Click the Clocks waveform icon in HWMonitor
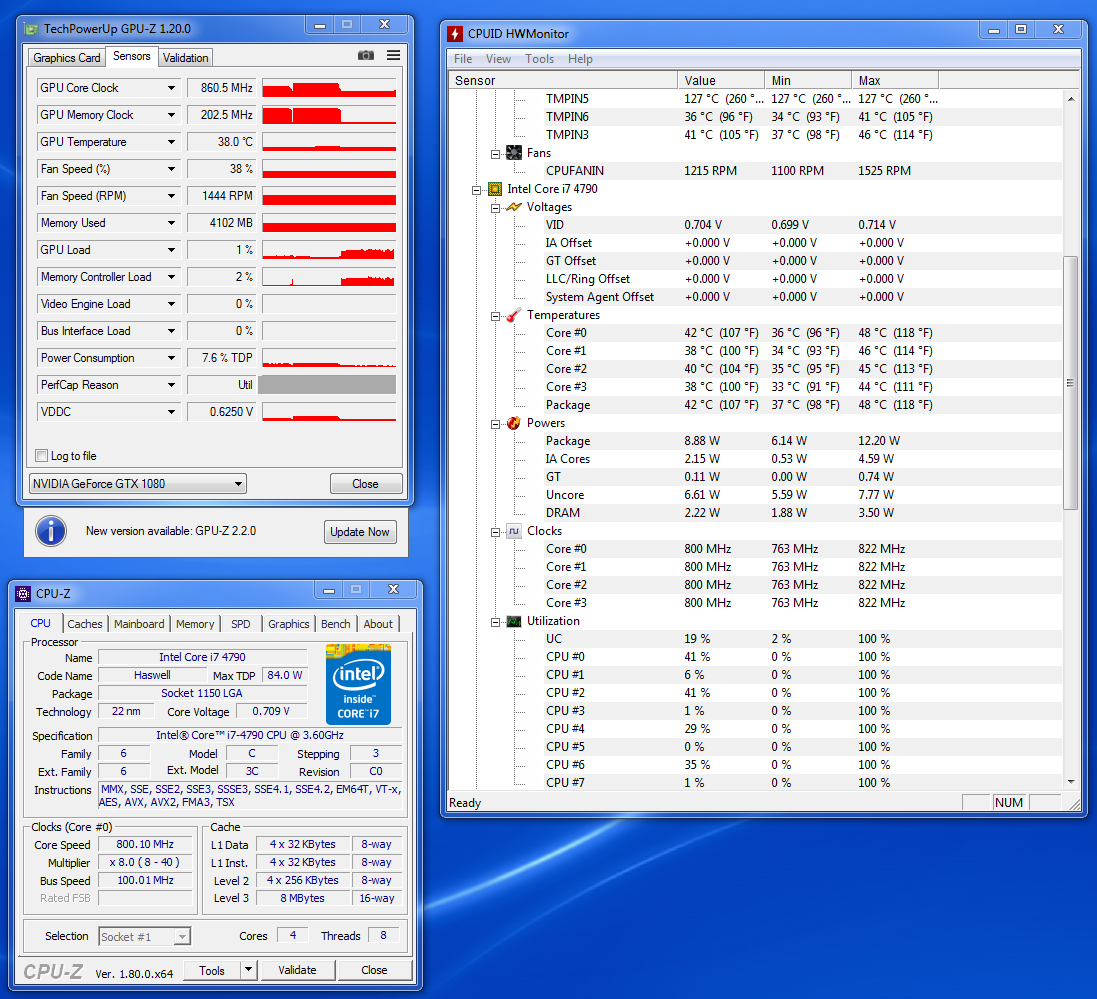The height and width of the screenshot is (999, 1097). coord(514,531)
